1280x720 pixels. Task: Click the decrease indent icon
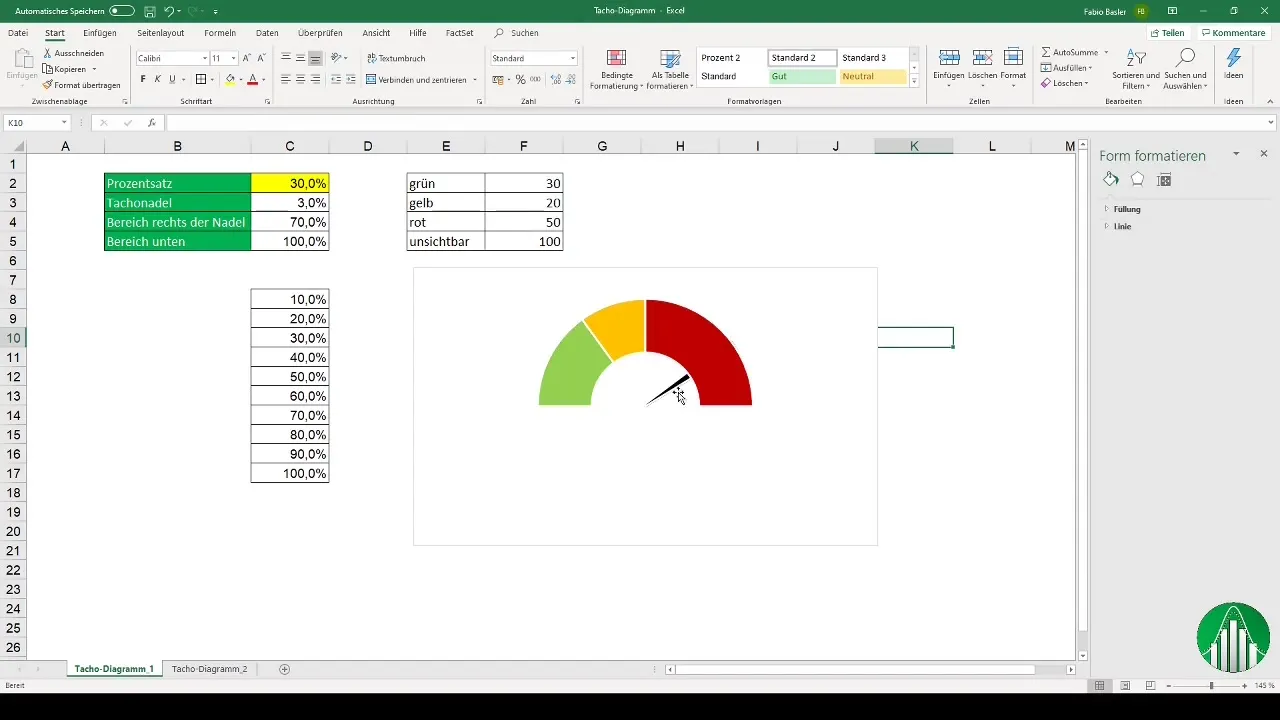point(336,79)
